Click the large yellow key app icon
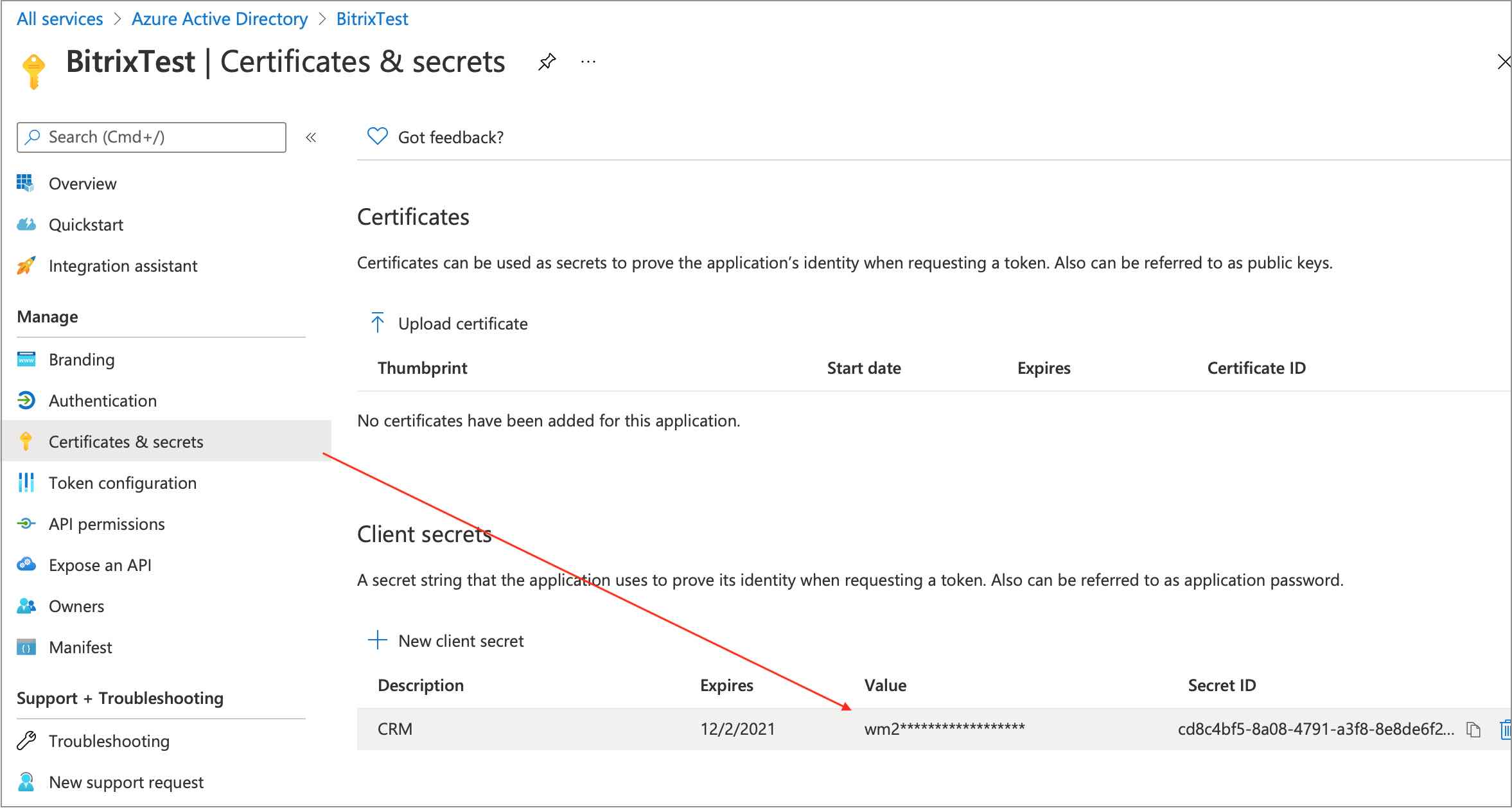 coord(33,71)
